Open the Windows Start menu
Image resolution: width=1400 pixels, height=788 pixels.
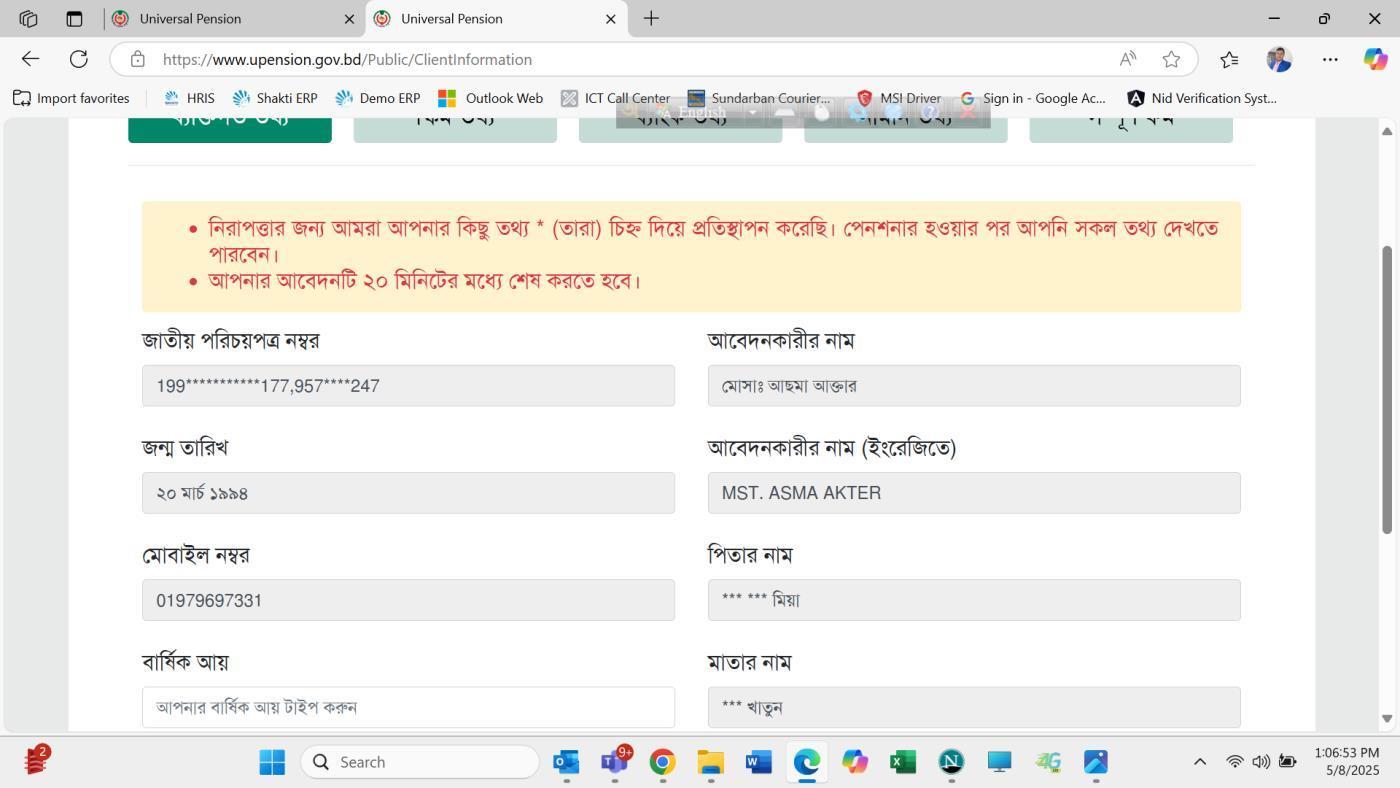point(272,762)
